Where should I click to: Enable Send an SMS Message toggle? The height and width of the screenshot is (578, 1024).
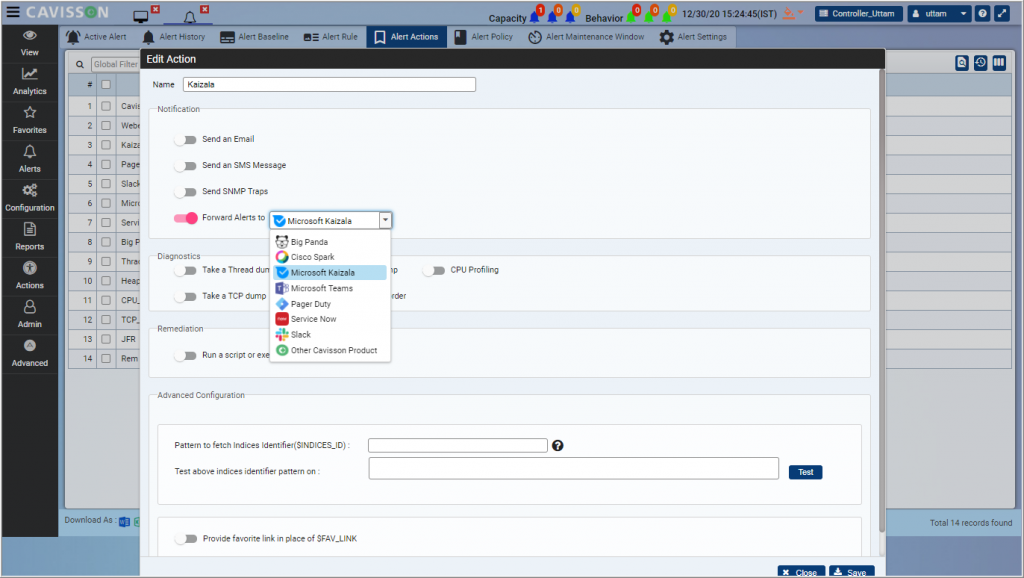coord(185,166)
